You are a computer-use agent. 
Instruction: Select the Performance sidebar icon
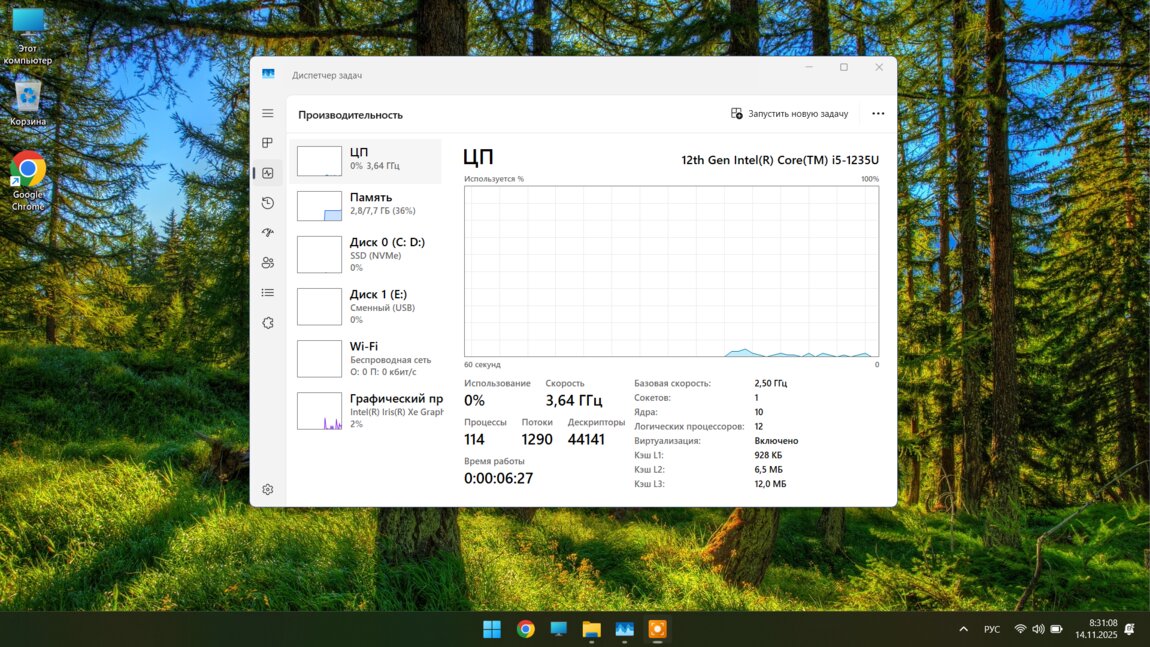(267, 173)
